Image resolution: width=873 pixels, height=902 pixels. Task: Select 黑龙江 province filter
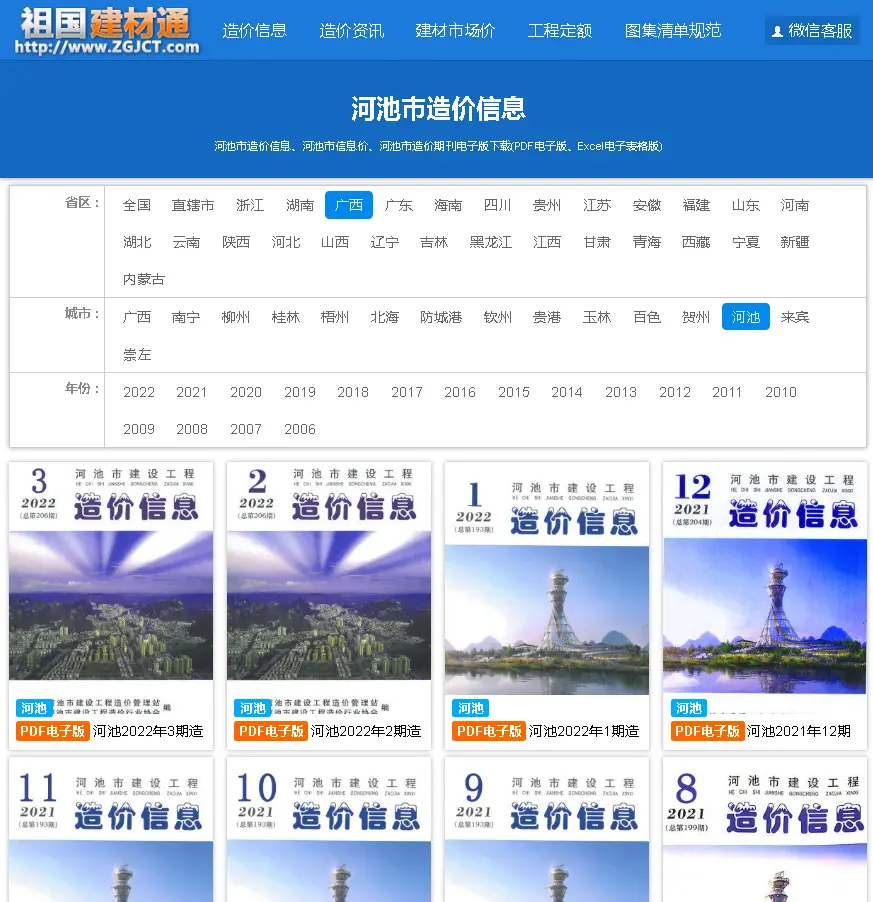tap(491, 242)
